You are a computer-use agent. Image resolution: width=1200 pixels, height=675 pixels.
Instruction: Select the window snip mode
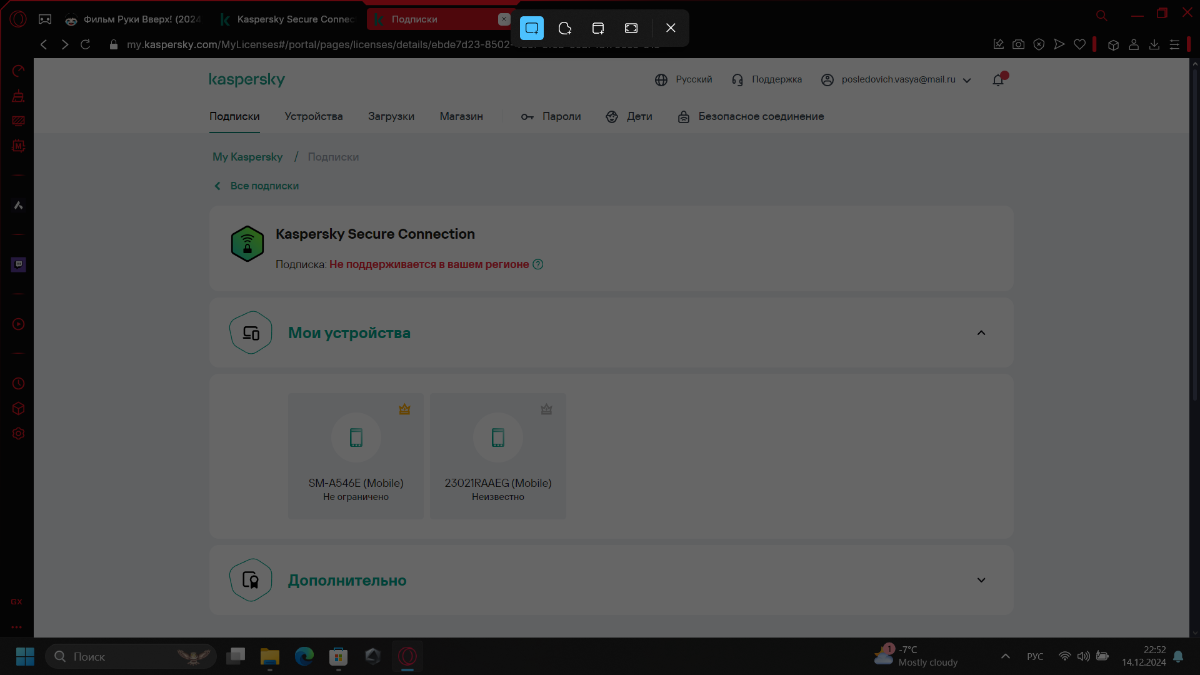click(598, 28)
